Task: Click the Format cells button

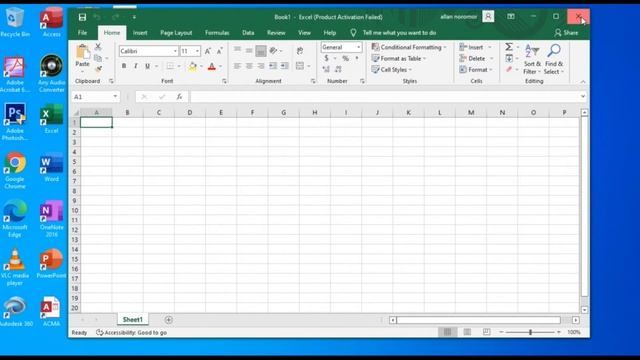Action: [476, 69]
